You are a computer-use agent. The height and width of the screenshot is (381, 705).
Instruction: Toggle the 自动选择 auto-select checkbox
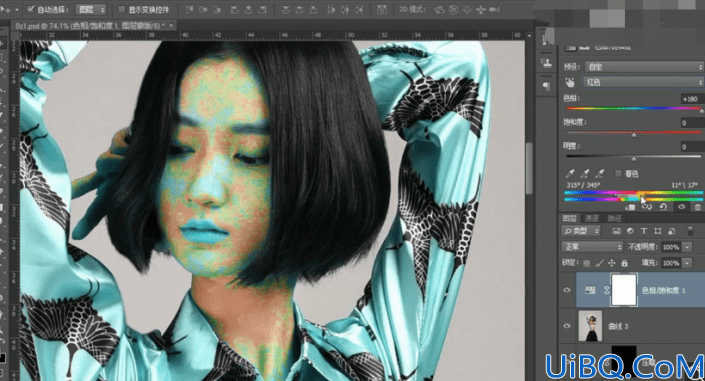pyautogui.click(x=31, y=9)
